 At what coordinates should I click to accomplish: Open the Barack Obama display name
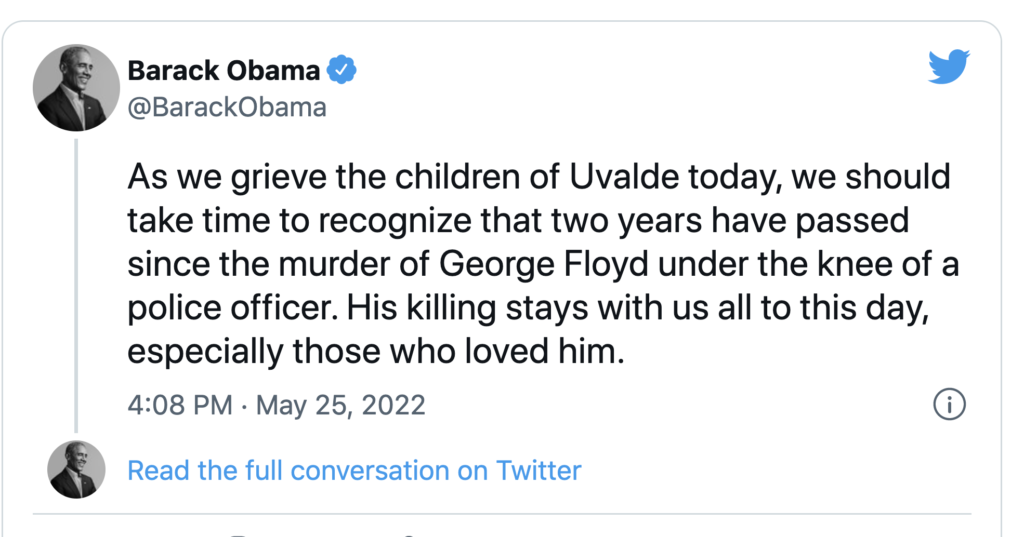(223, 71)
